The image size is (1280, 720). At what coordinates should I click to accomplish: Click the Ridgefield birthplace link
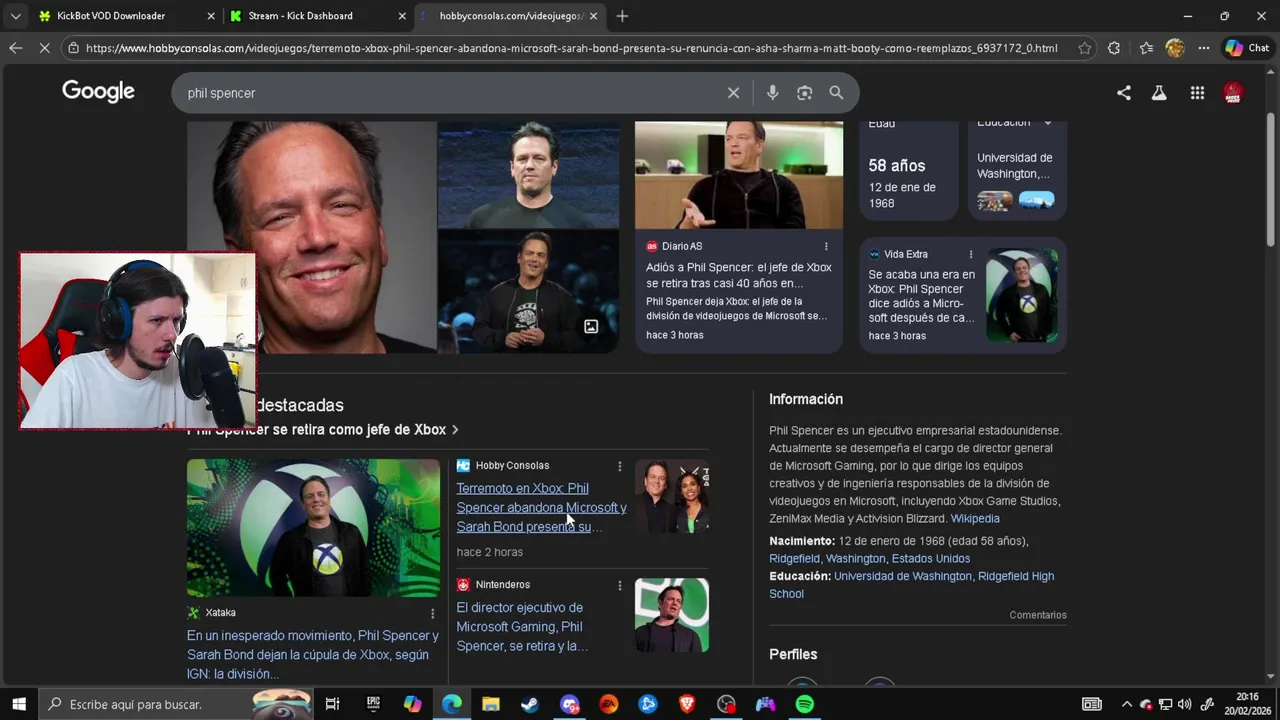pos(795,558)
